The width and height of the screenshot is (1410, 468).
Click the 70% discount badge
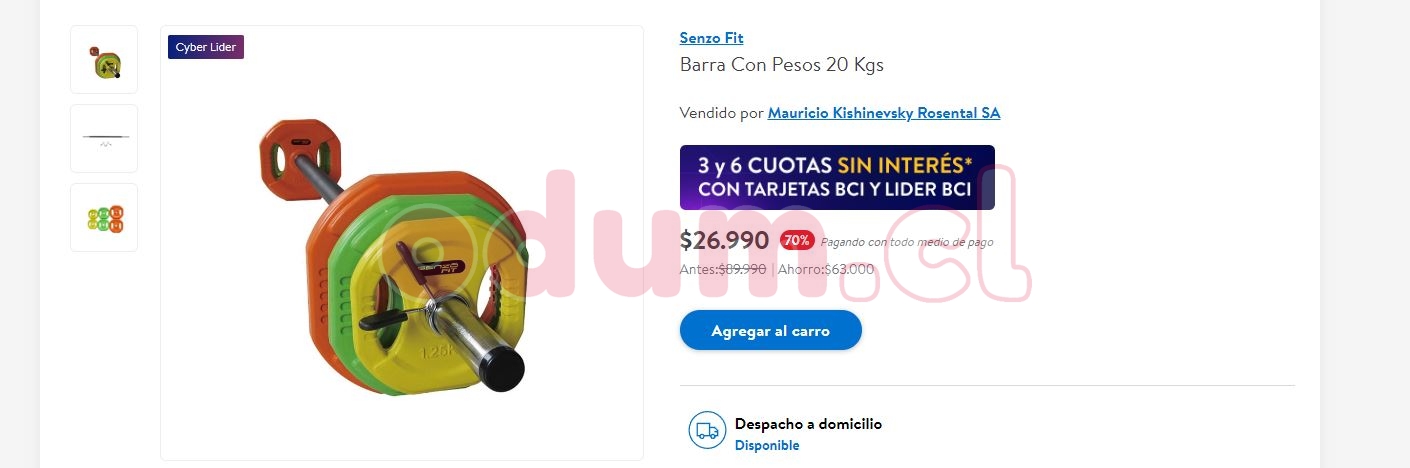point(797,240)
